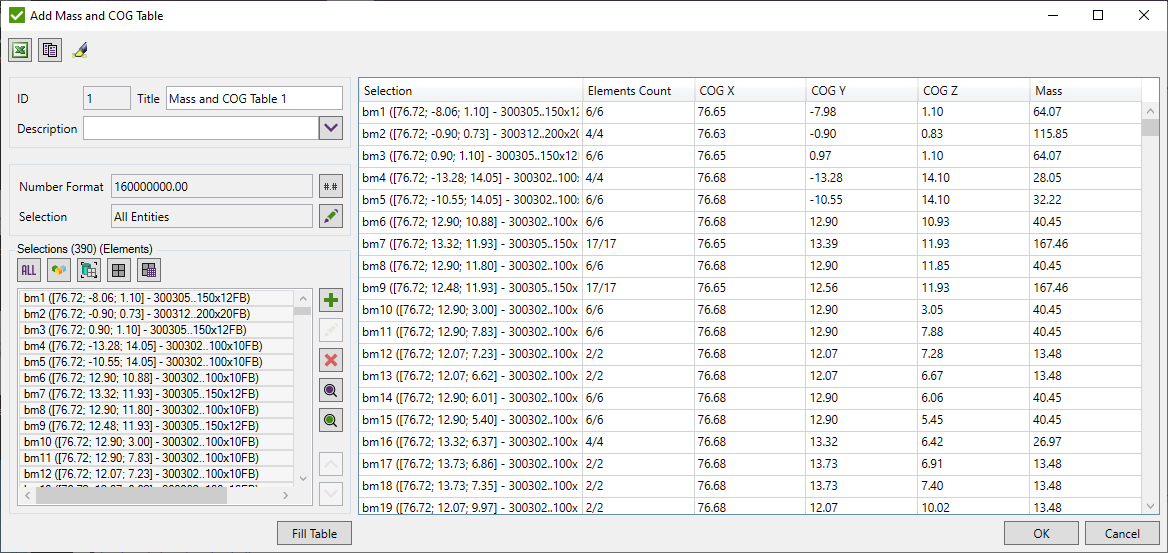Edit the selection with the green pencil icon

(x=330, y=217)
